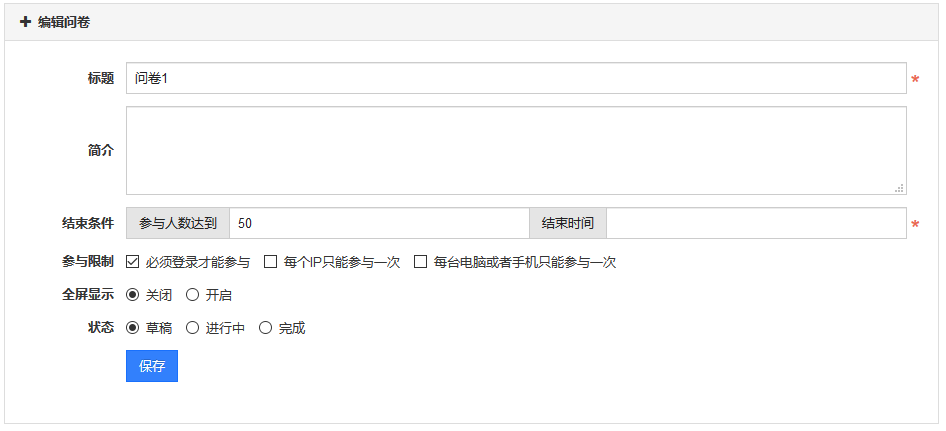946x431 pixels.
Task: Click the resize grip of 简介 textarea
Action: point(900,188)
